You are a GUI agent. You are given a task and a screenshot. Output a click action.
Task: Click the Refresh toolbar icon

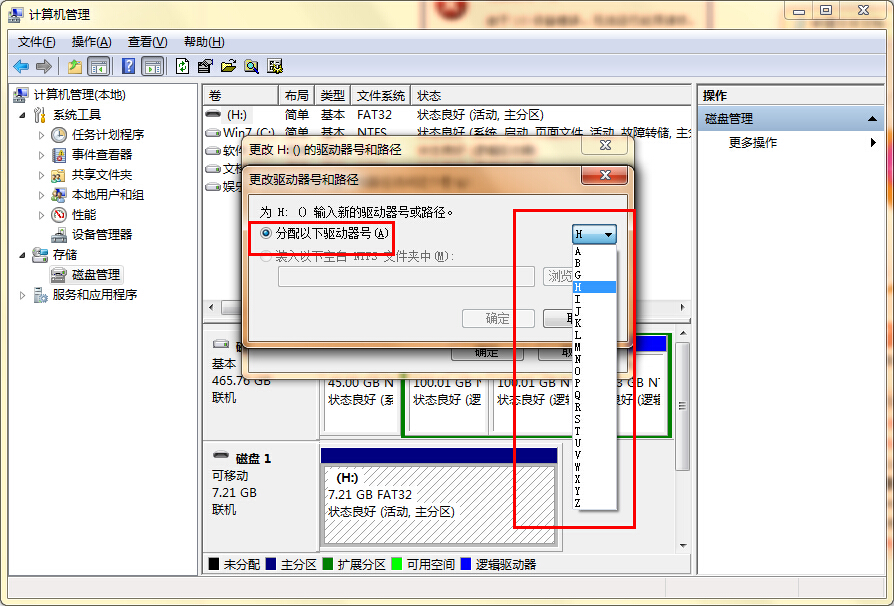182,66
